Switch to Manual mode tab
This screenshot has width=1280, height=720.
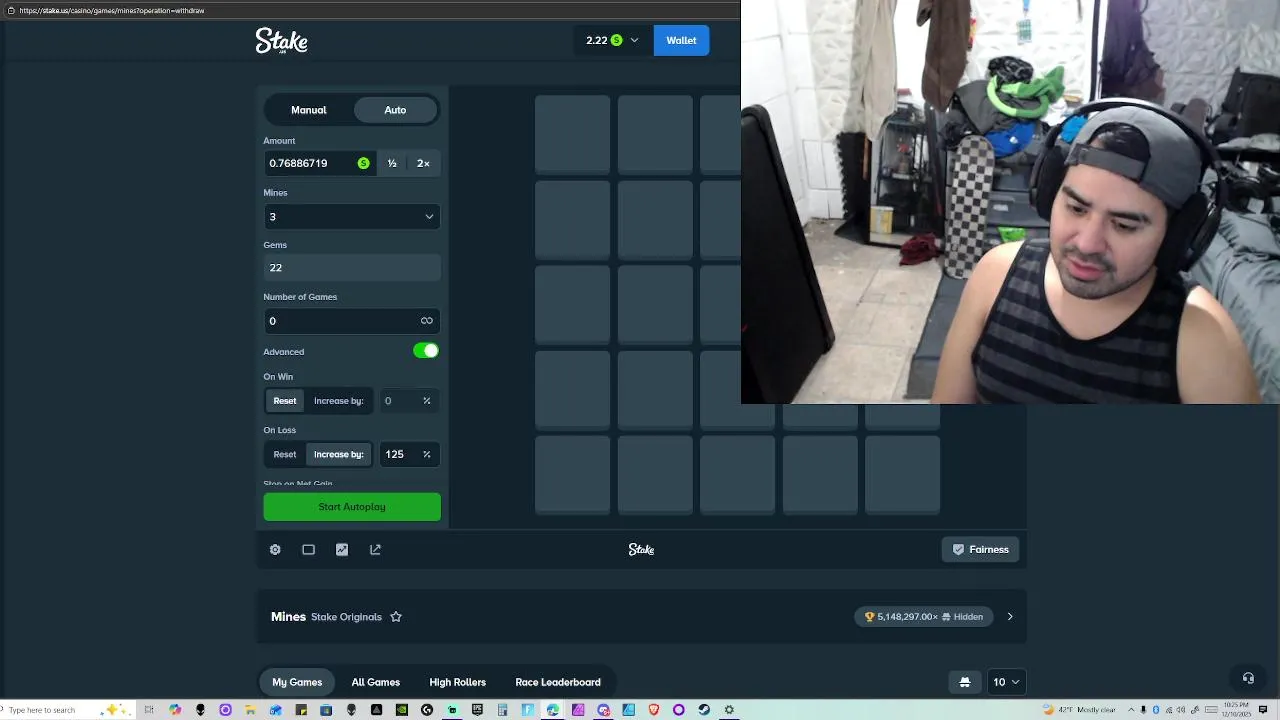(309, 110)
